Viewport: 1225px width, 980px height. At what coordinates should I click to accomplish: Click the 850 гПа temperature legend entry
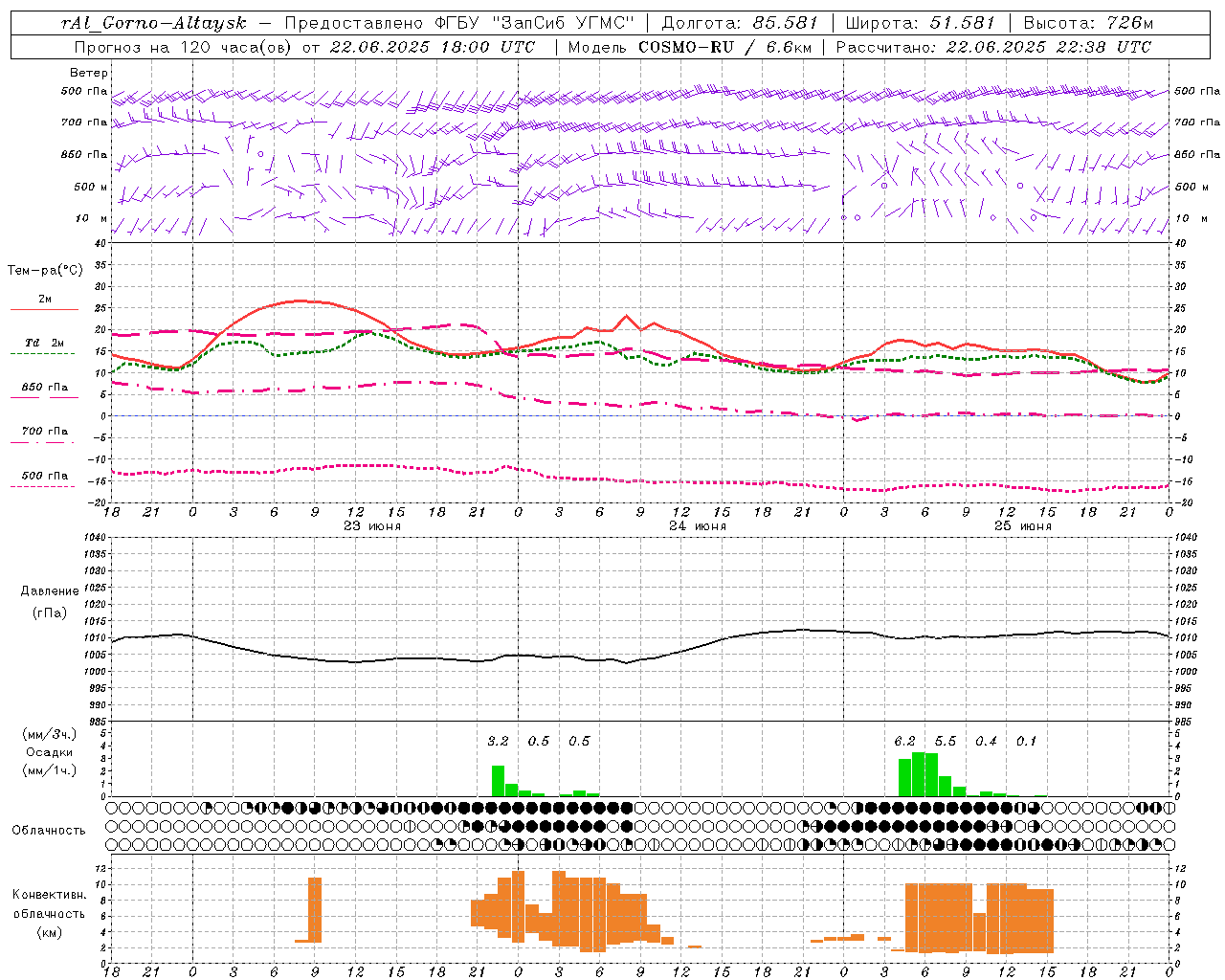click(45, 388)
